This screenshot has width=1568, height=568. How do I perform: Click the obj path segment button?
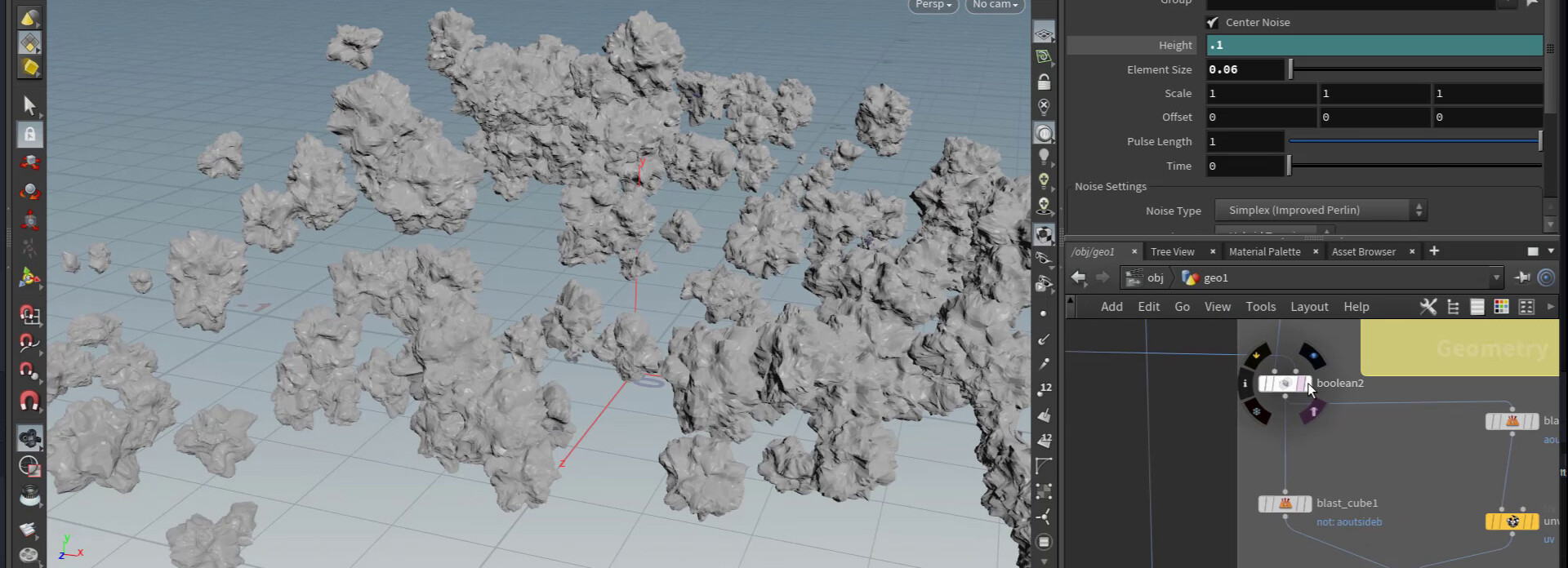pyautogui.click(x=1146, y=277)
